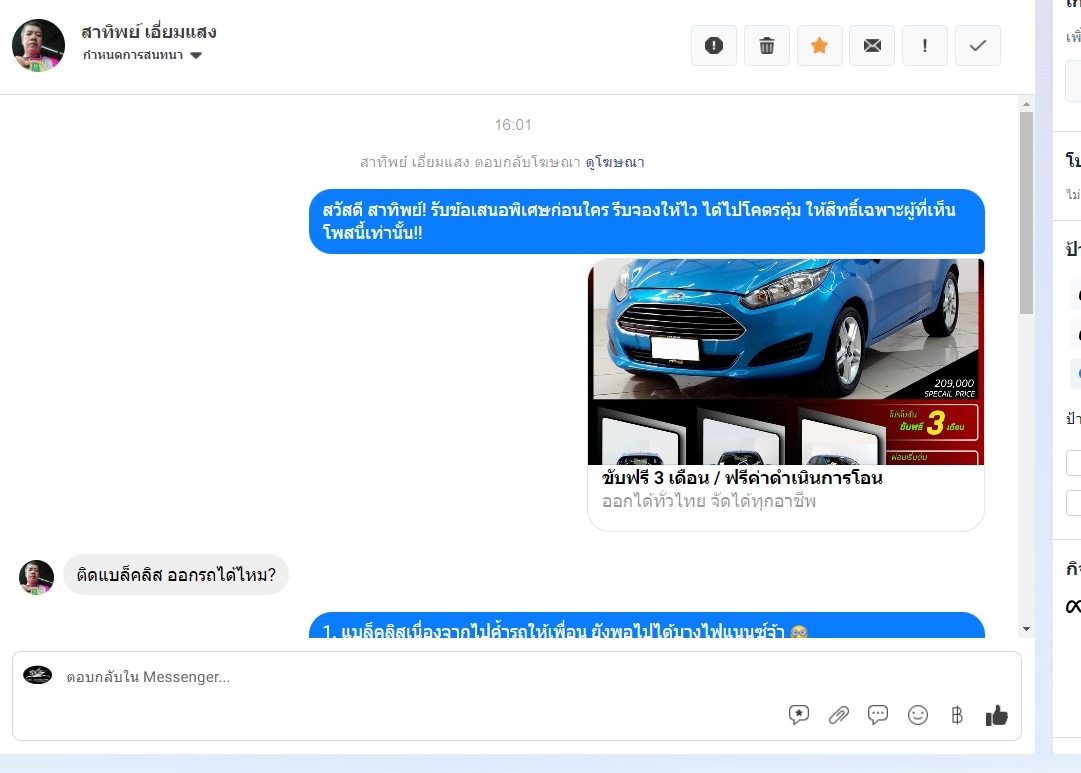Delete conversation with the trash icon
Viewport: 1081px width, 773px height.
pyautogui.click(x=767, y=46)
